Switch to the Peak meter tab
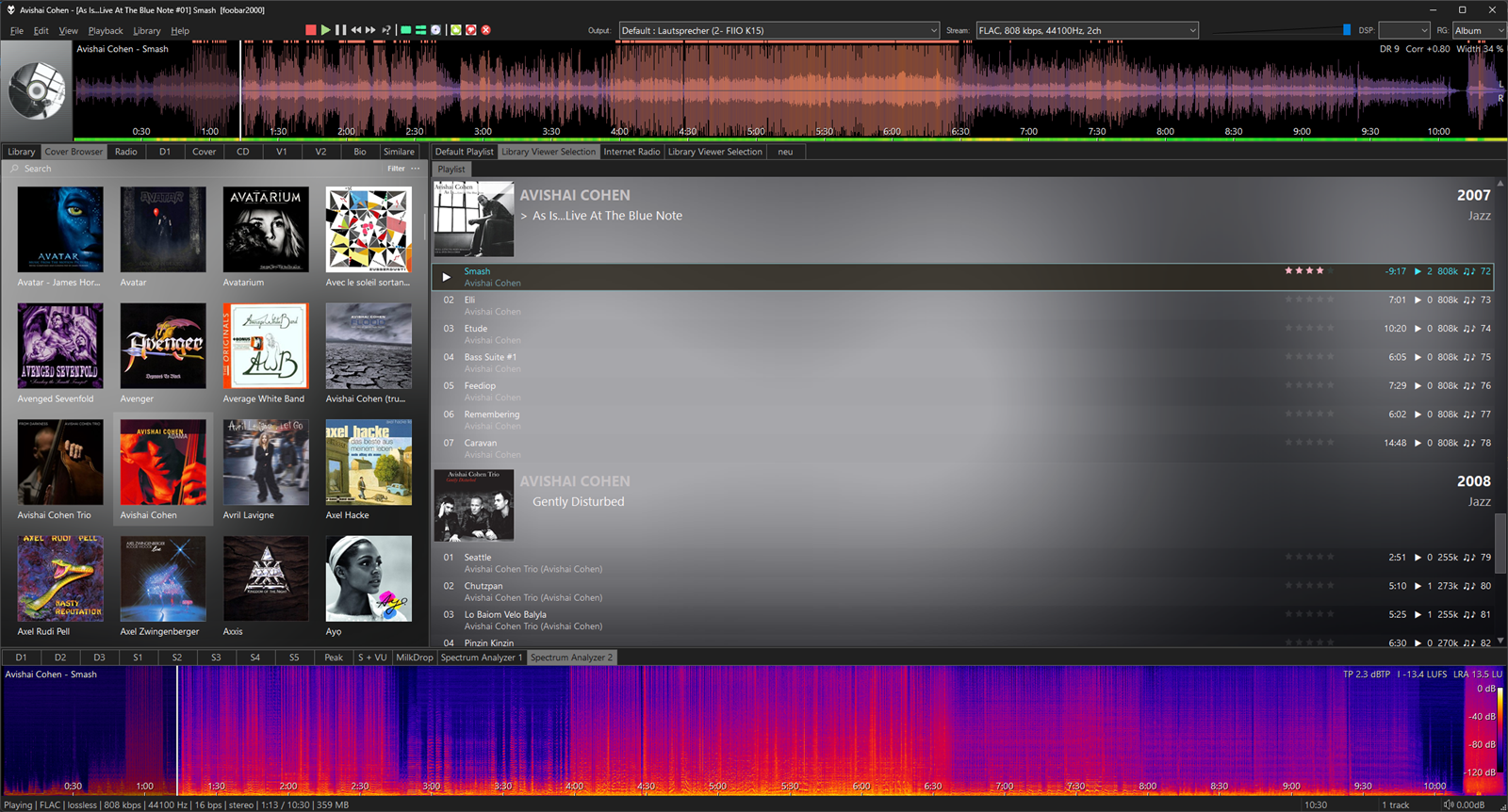This screenshot has height=812, width=1508. (334, 658)
